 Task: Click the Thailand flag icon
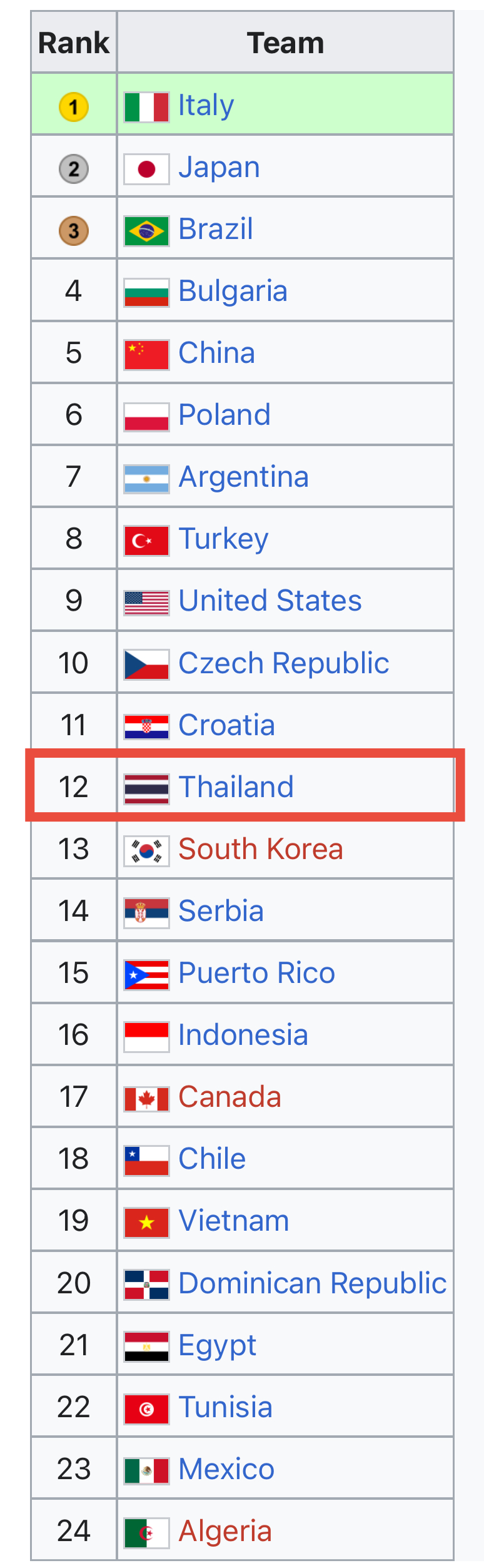[146, 789]
